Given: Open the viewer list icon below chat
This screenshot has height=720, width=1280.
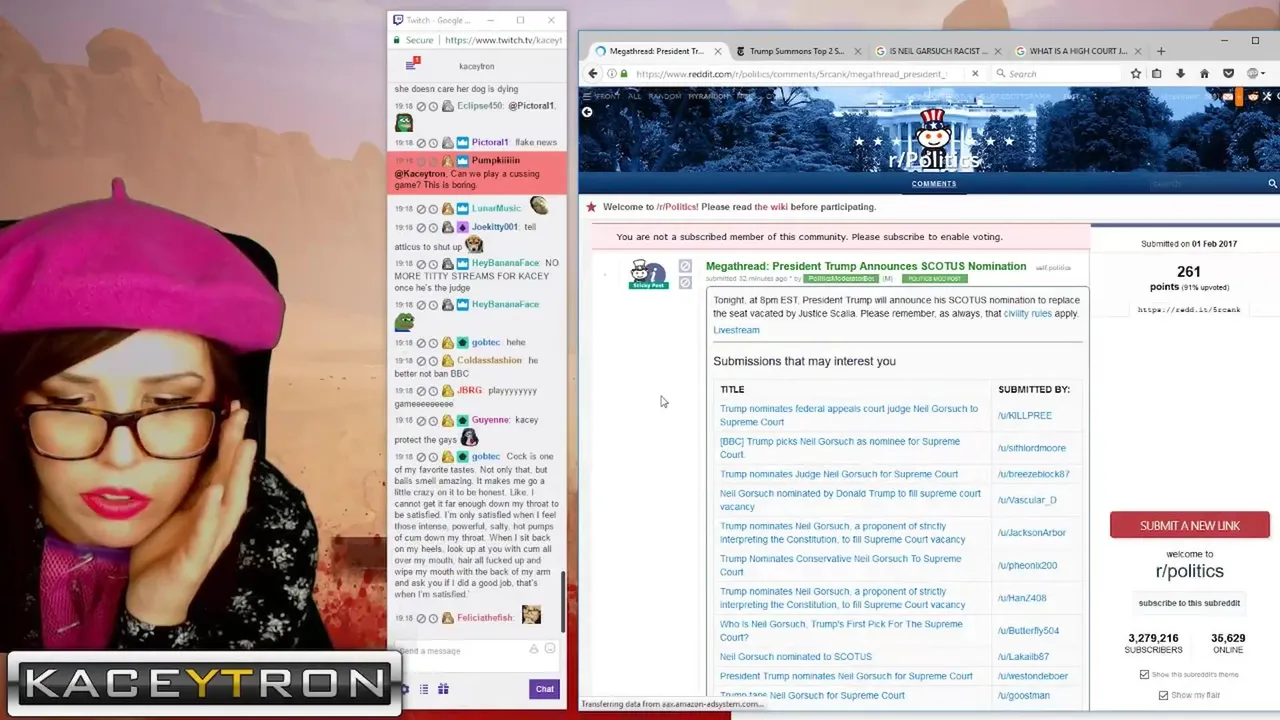Looking at the screenshot, I should (424, 689).
